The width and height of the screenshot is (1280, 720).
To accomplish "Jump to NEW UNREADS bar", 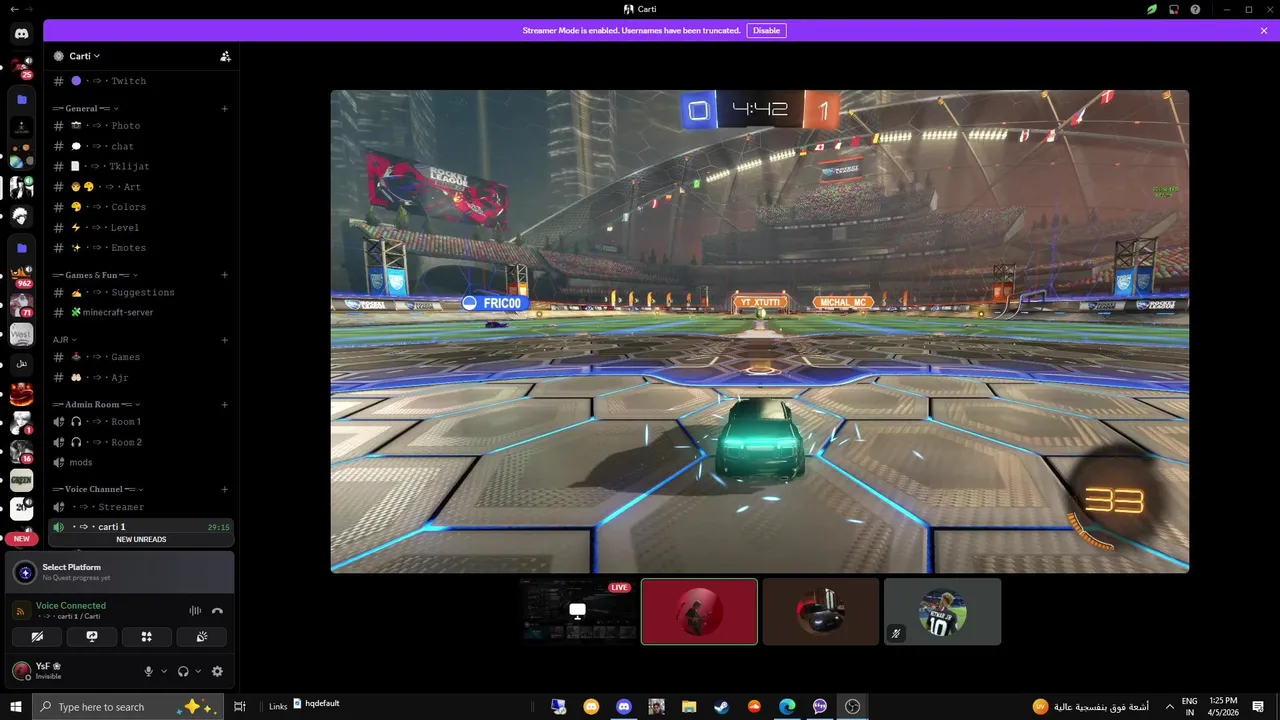I will pyautogui.click(x=141, y=540).
